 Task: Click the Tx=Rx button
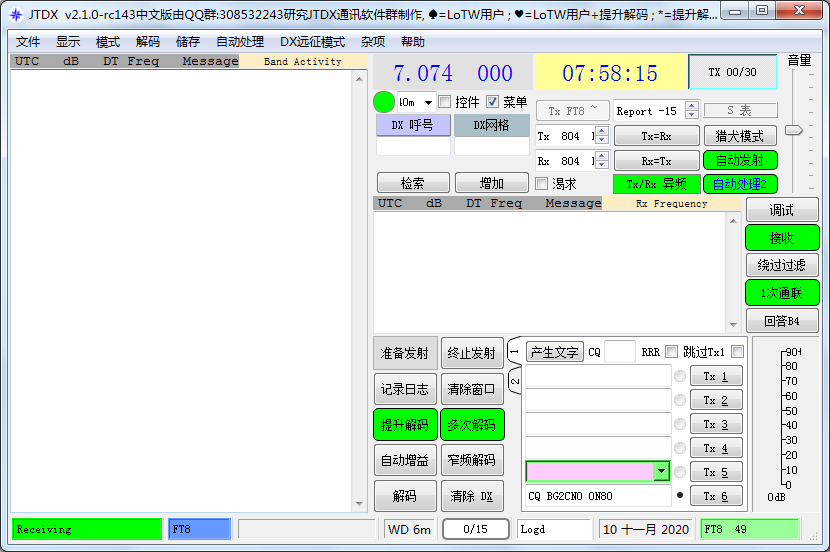point(657,136)
